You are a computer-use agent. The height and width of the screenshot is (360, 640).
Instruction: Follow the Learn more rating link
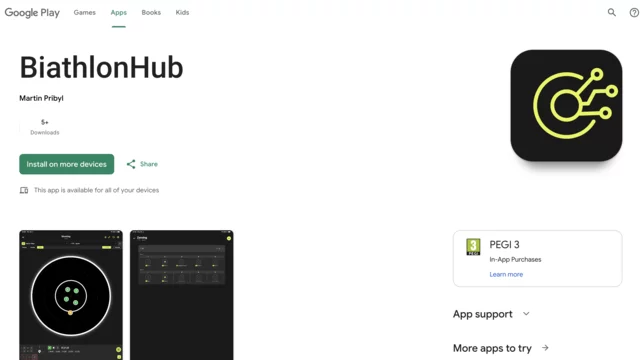(x=506, y=274)
